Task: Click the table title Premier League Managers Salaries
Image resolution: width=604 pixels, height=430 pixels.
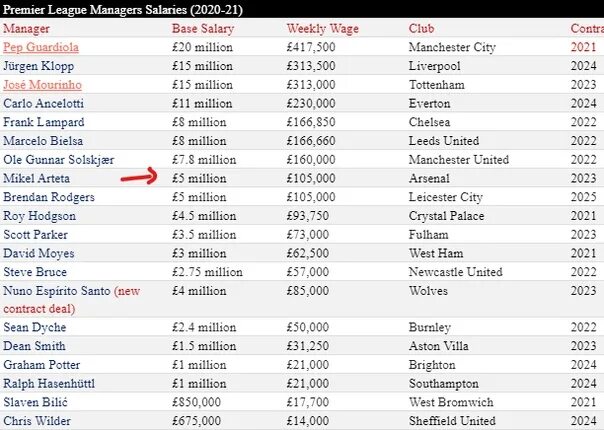Action: coord(122,10)
